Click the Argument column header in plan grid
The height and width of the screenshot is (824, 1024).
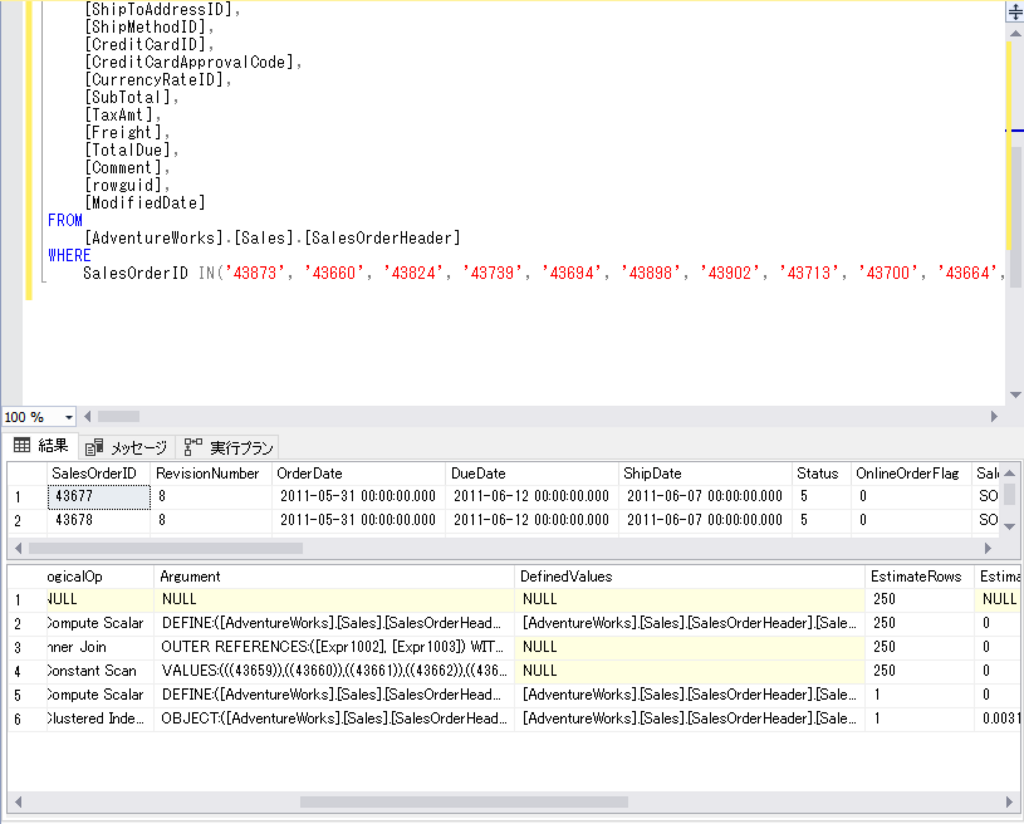coord(334,577)
